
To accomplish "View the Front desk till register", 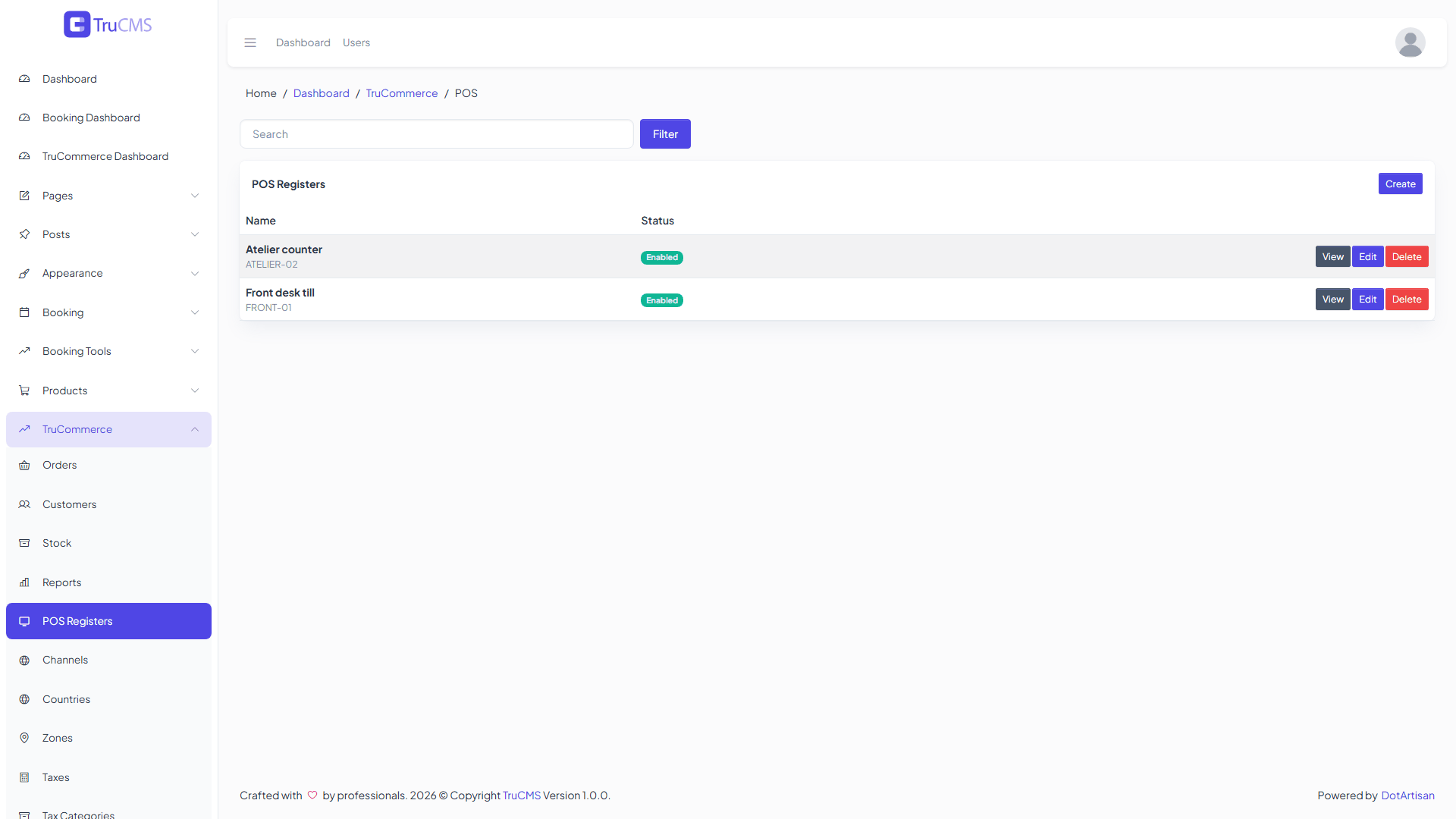I will tap(1332, 299).
